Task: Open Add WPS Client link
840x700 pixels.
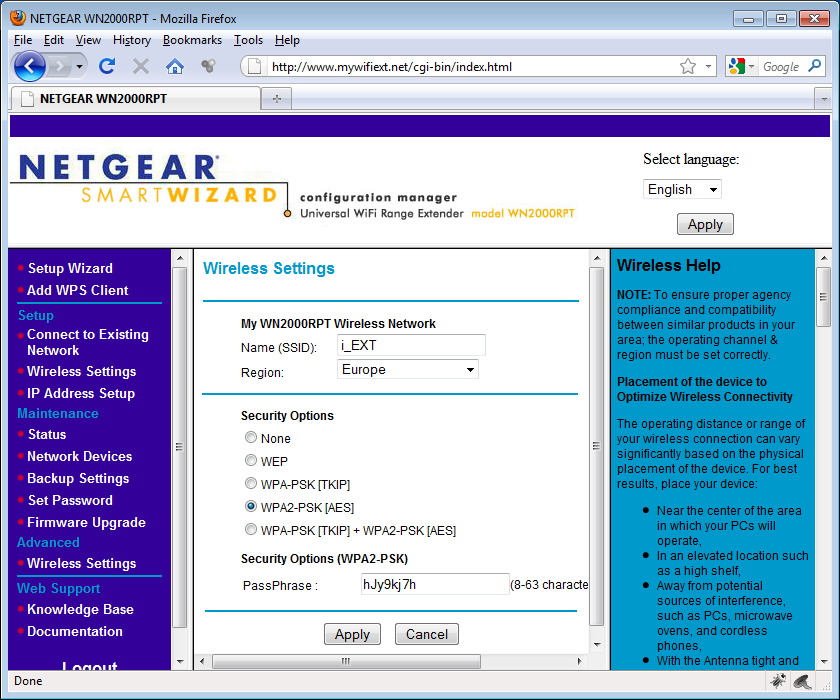Action: (x=78, y=290)
